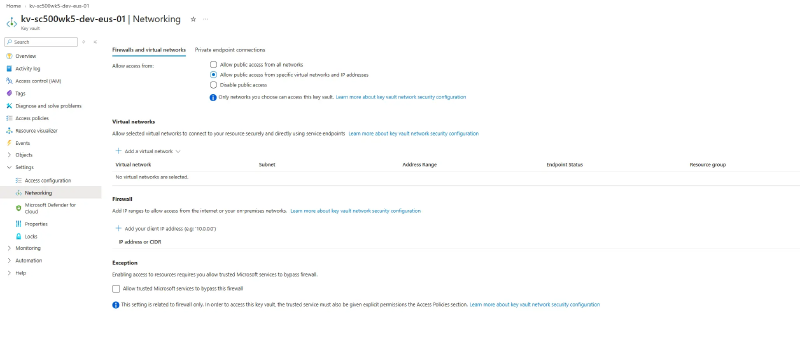Open Overview from the sidebar menu
The image size is (800, 361).
[26, 56]
